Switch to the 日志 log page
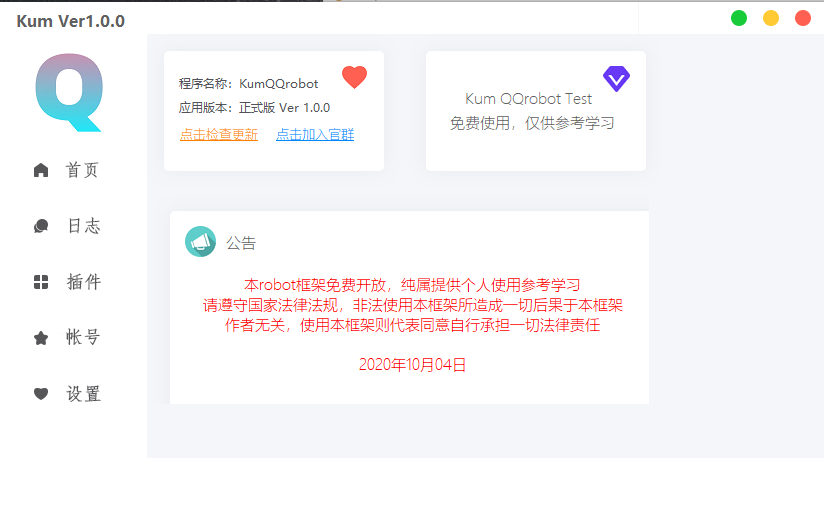 [83, 226]
